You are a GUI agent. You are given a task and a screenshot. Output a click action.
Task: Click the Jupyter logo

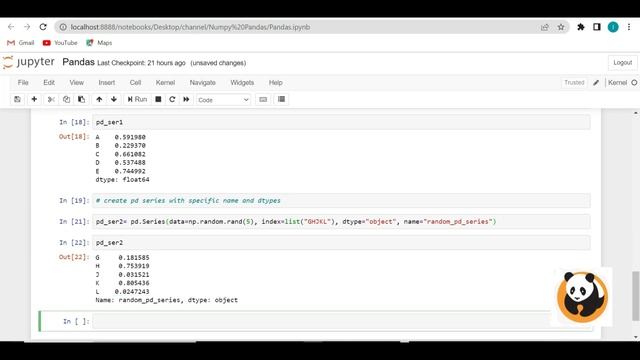click(29, 62)
